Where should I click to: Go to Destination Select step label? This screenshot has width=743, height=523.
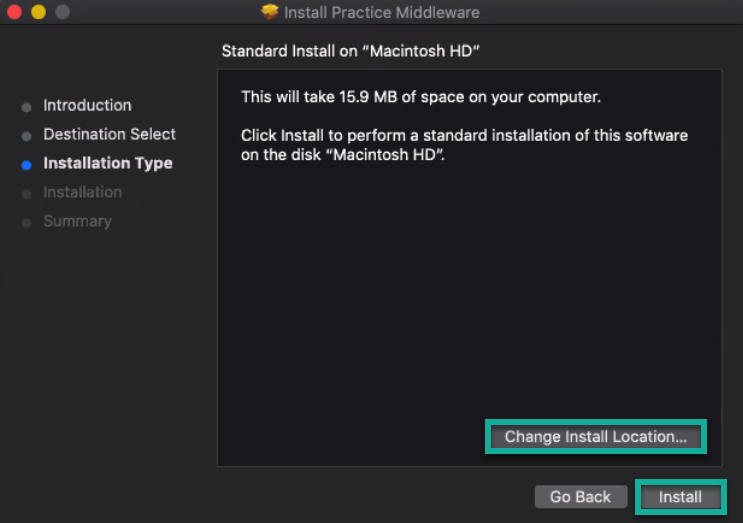point(109,134)
